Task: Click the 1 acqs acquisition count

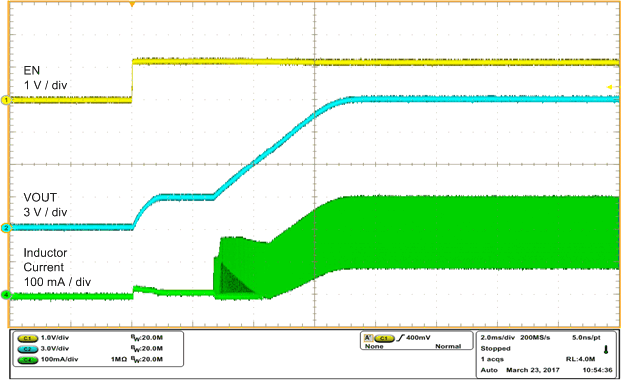Action: click(492, 359)
